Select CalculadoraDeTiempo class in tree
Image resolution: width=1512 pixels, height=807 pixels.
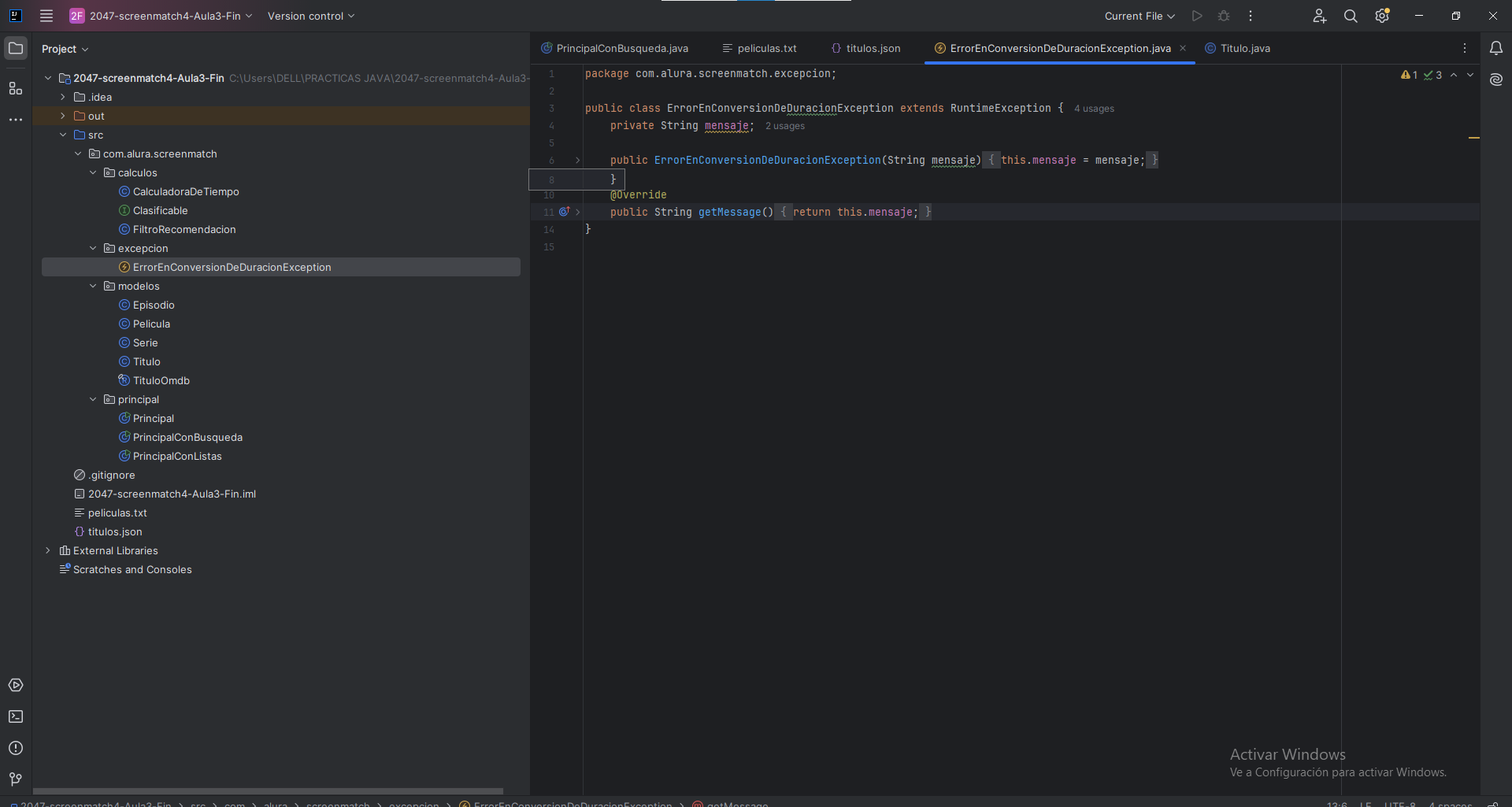(186, 191)
